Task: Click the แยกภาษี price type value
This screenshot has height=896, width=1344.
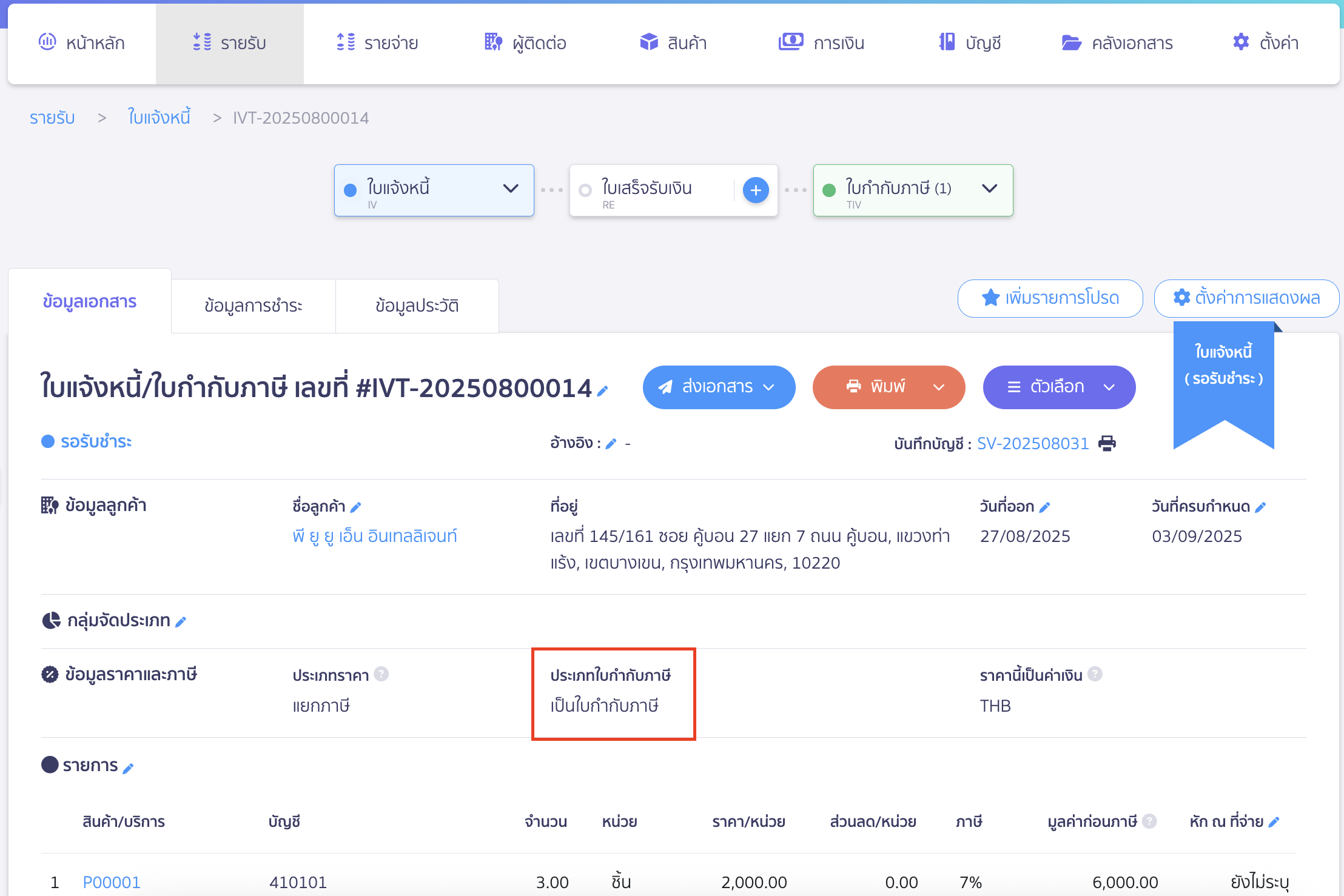Action: 321,706
